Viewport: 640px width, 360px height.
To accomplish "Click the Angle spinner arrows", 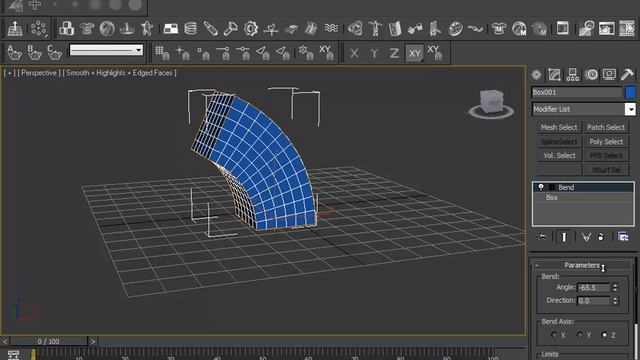I will point(615,288).
